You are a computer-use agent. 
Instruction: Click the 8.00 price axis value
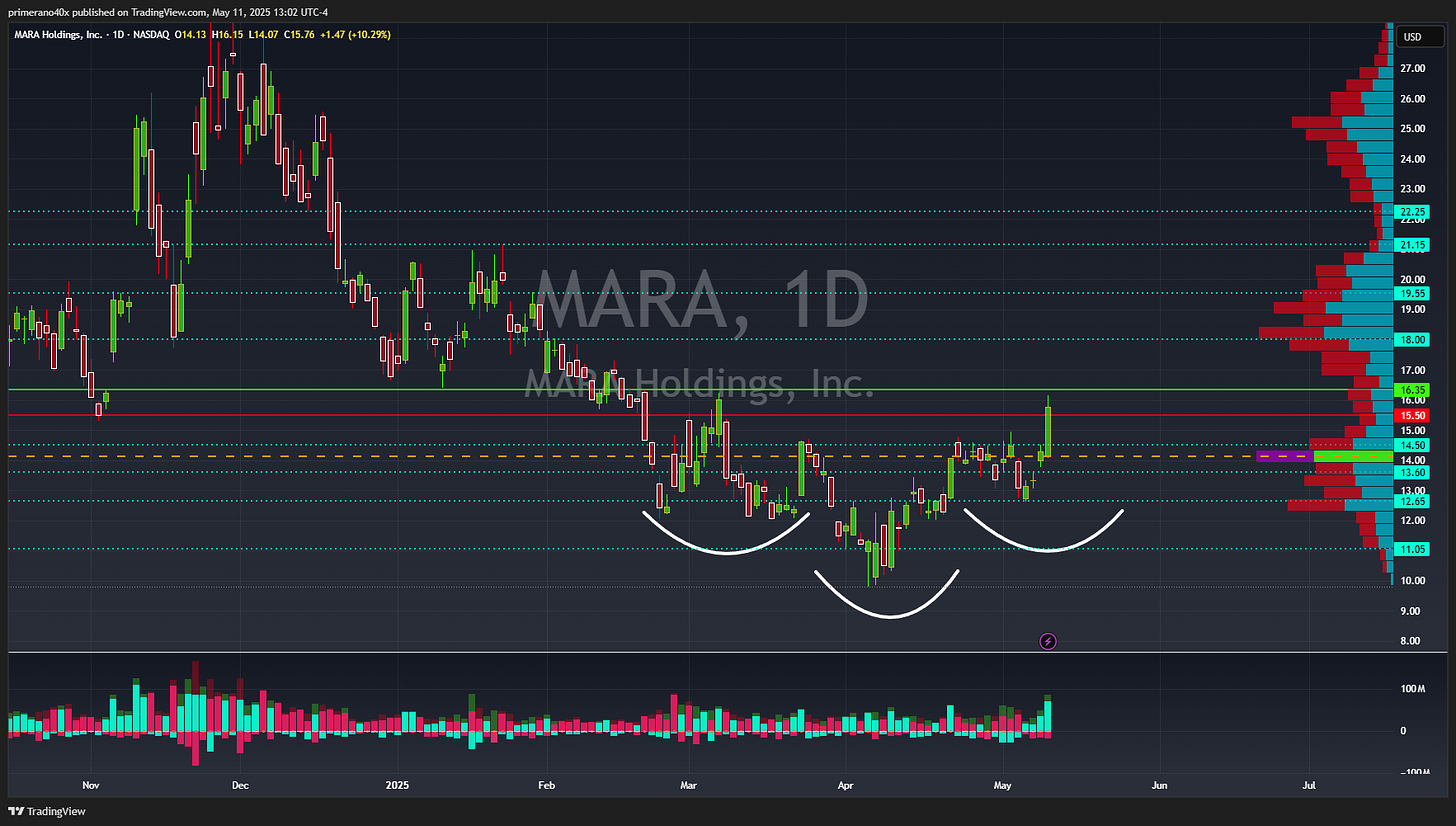point(1410,641)
